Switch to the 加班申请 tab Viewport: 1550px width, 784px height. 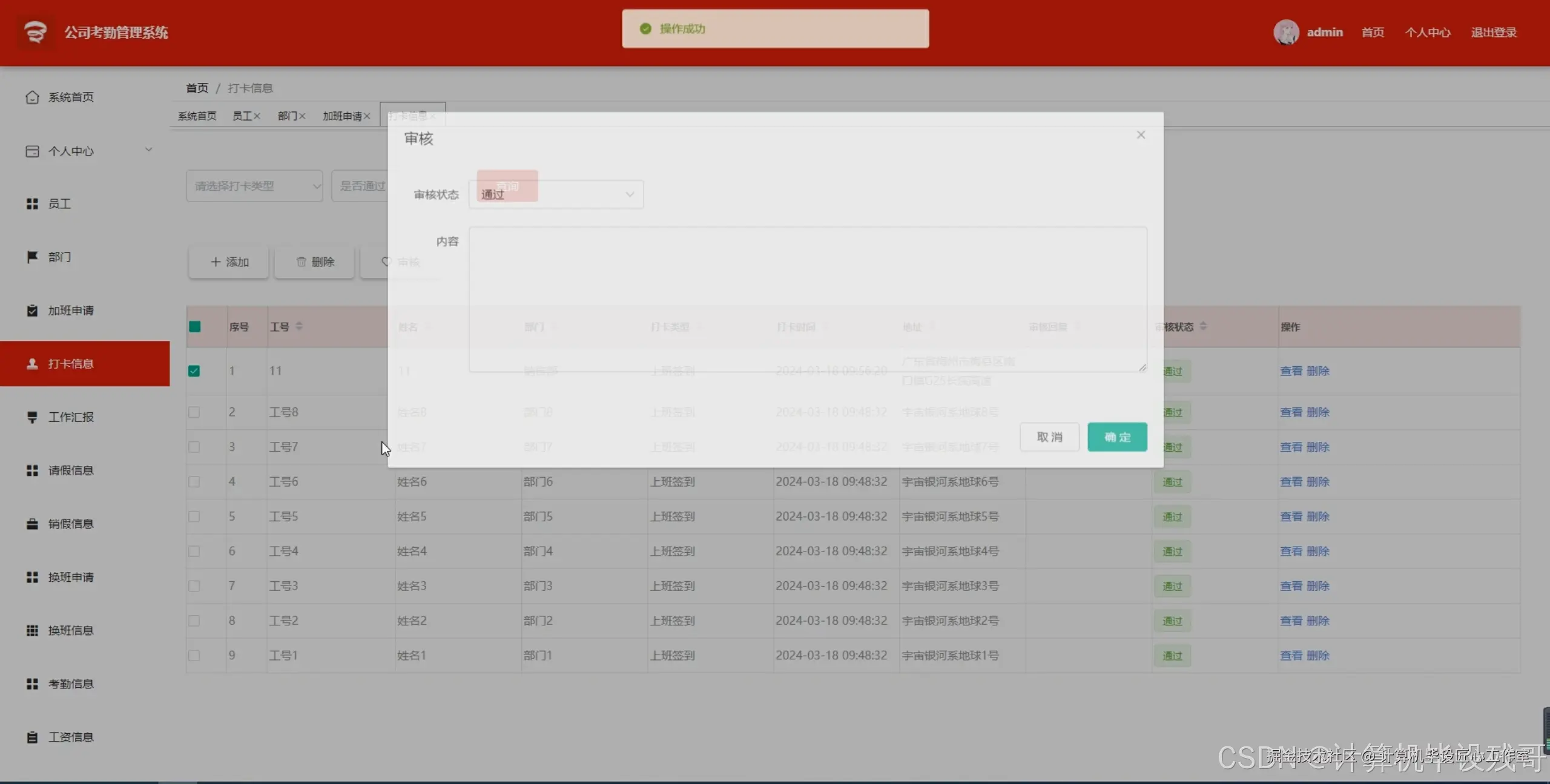click(x=342, y=116)
